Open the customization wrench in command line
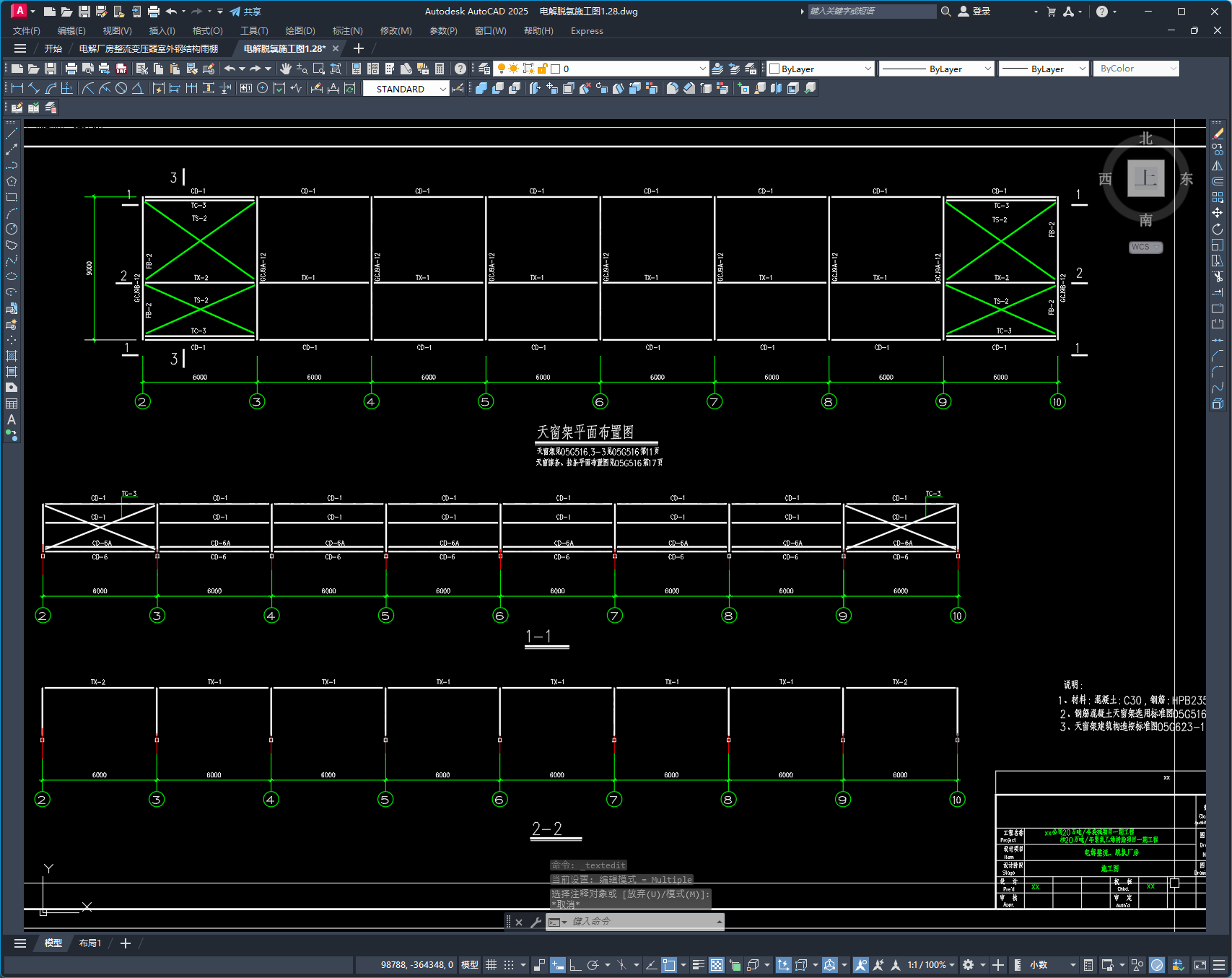The image size is (1232, 978). tap(536, 922)
